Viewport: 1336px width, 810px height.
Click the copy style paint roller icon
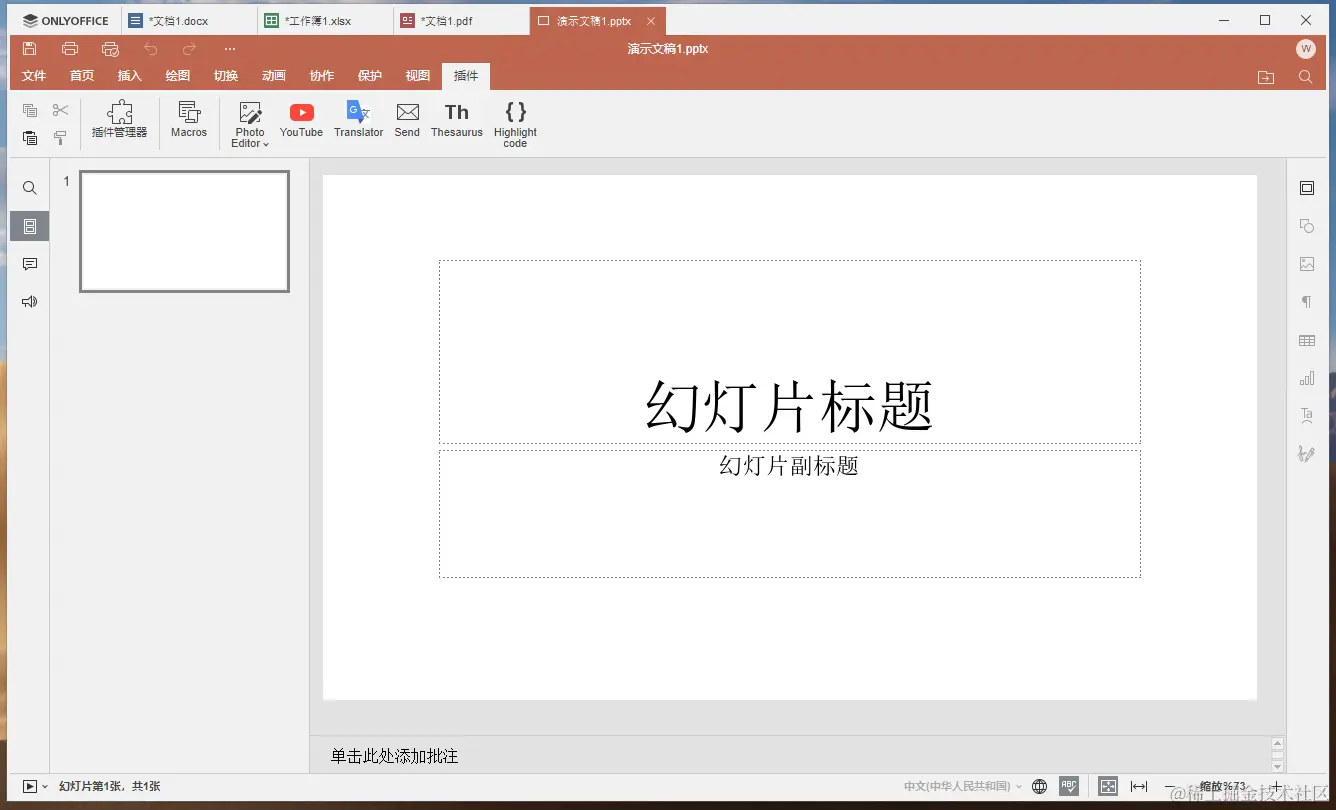click(61, 138)
